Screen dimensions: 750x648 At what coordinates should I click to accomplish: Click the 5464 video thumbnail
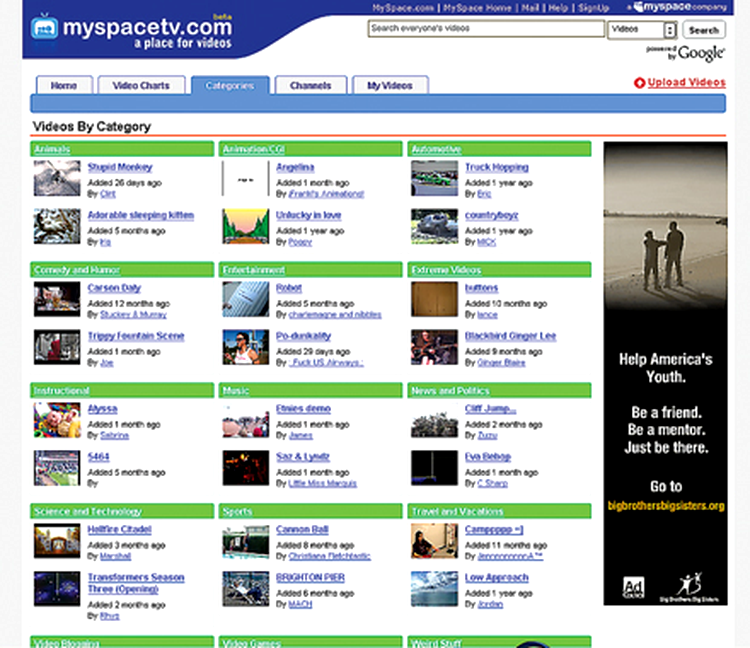tap(57, 468)
